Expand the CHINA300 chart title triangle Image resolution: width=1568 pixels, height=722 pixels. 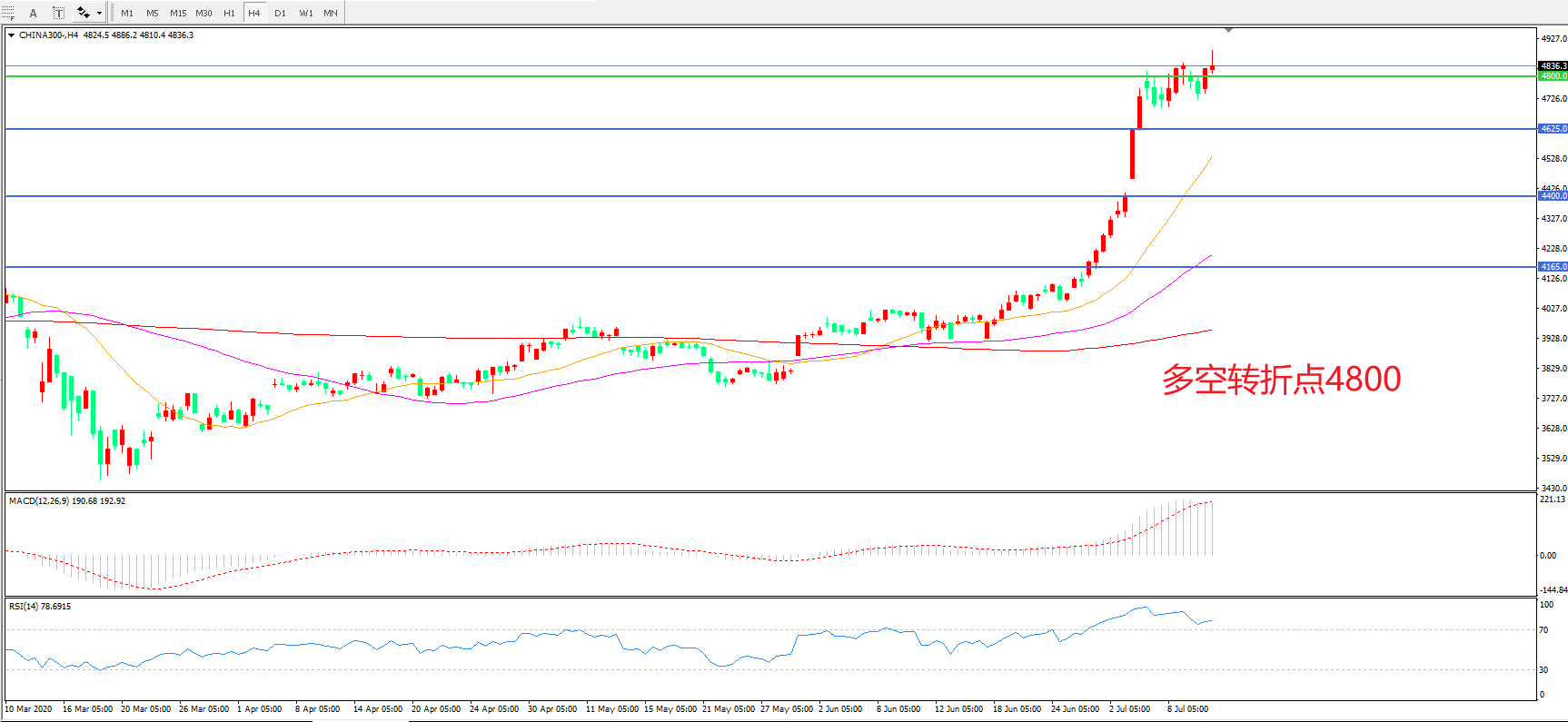[11, 35]
